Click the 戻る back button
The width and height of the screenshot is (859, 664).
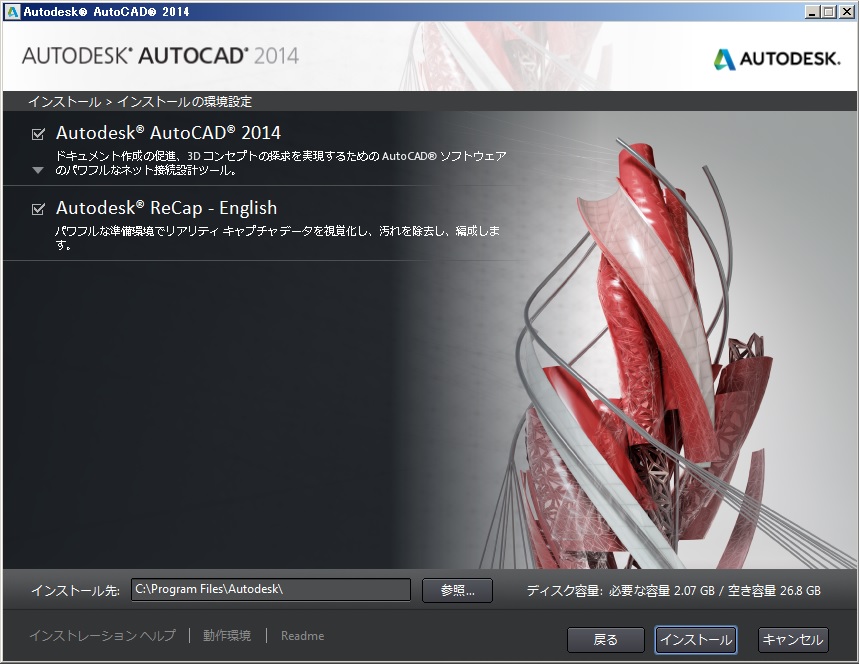[x=605, y=639]
